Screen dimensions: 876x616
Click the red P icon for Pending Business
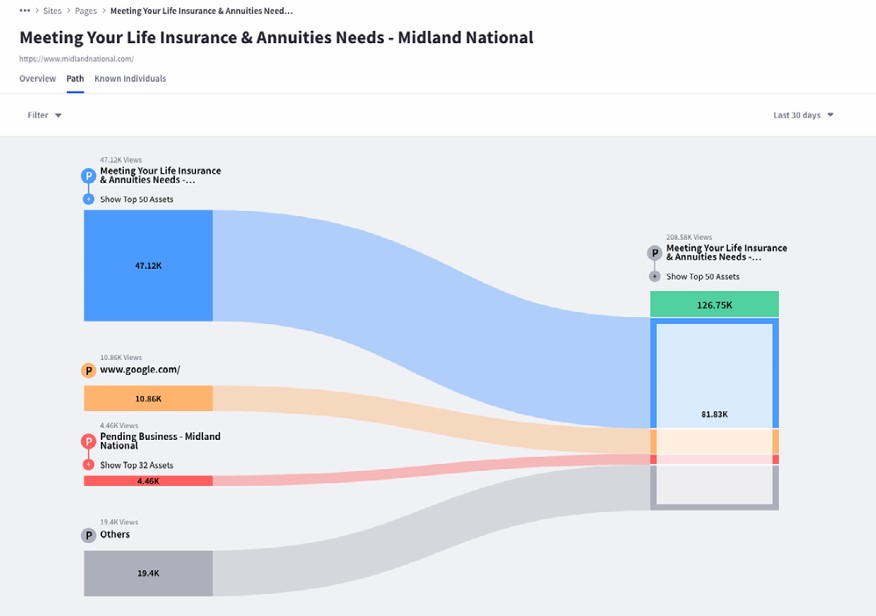point(88,441)
